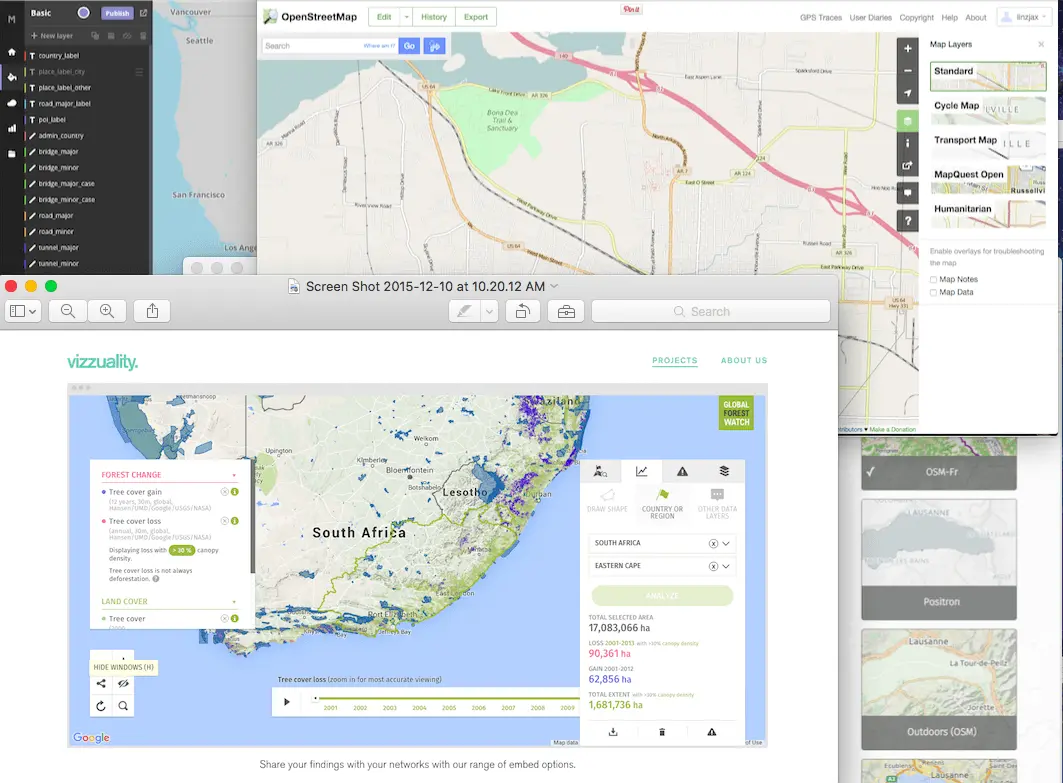
Task: Click the search magnifier on the forest map
Action: point(123,706)
